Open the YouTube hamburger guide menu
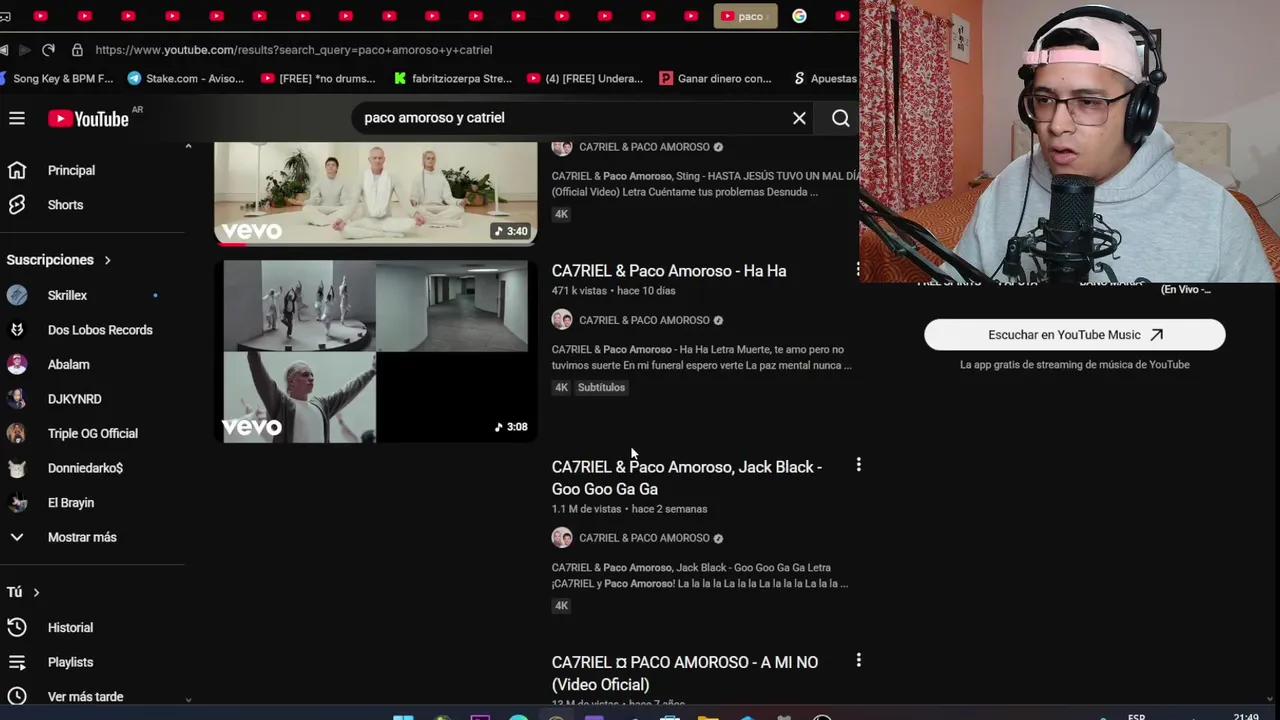 click(x=17, y=119)
